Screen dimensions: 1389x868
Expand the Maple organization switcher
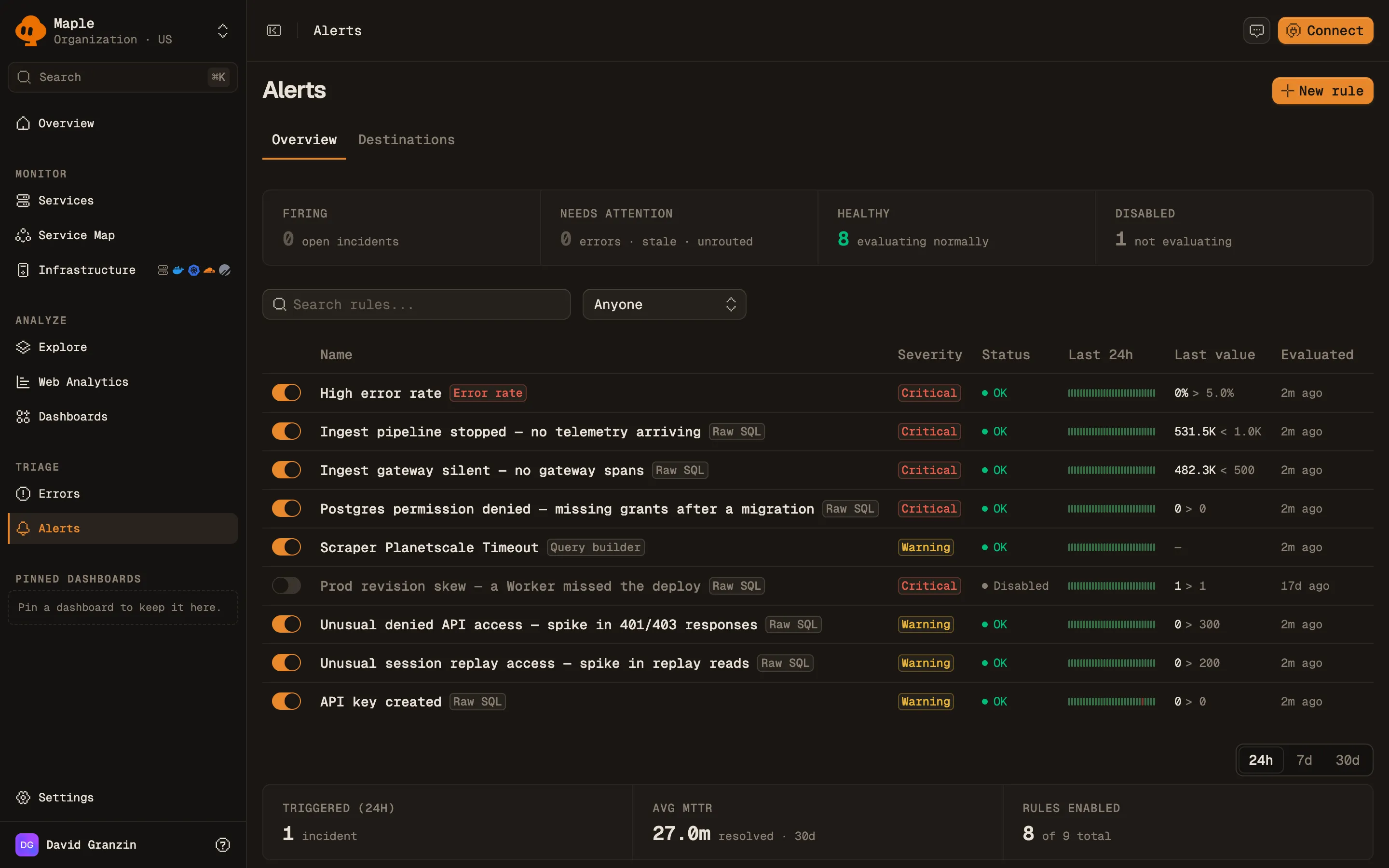click(223, 31)
